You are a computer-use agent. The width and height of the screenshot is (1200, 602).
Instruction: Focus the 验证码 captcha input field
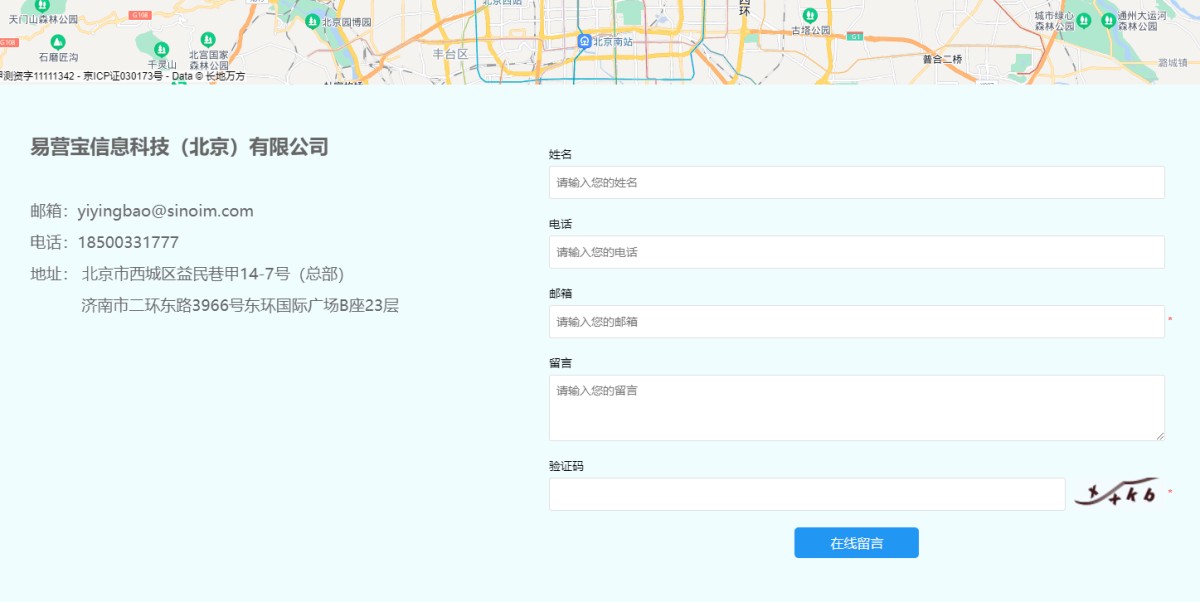pyautogui.click(x=806, y=494)
